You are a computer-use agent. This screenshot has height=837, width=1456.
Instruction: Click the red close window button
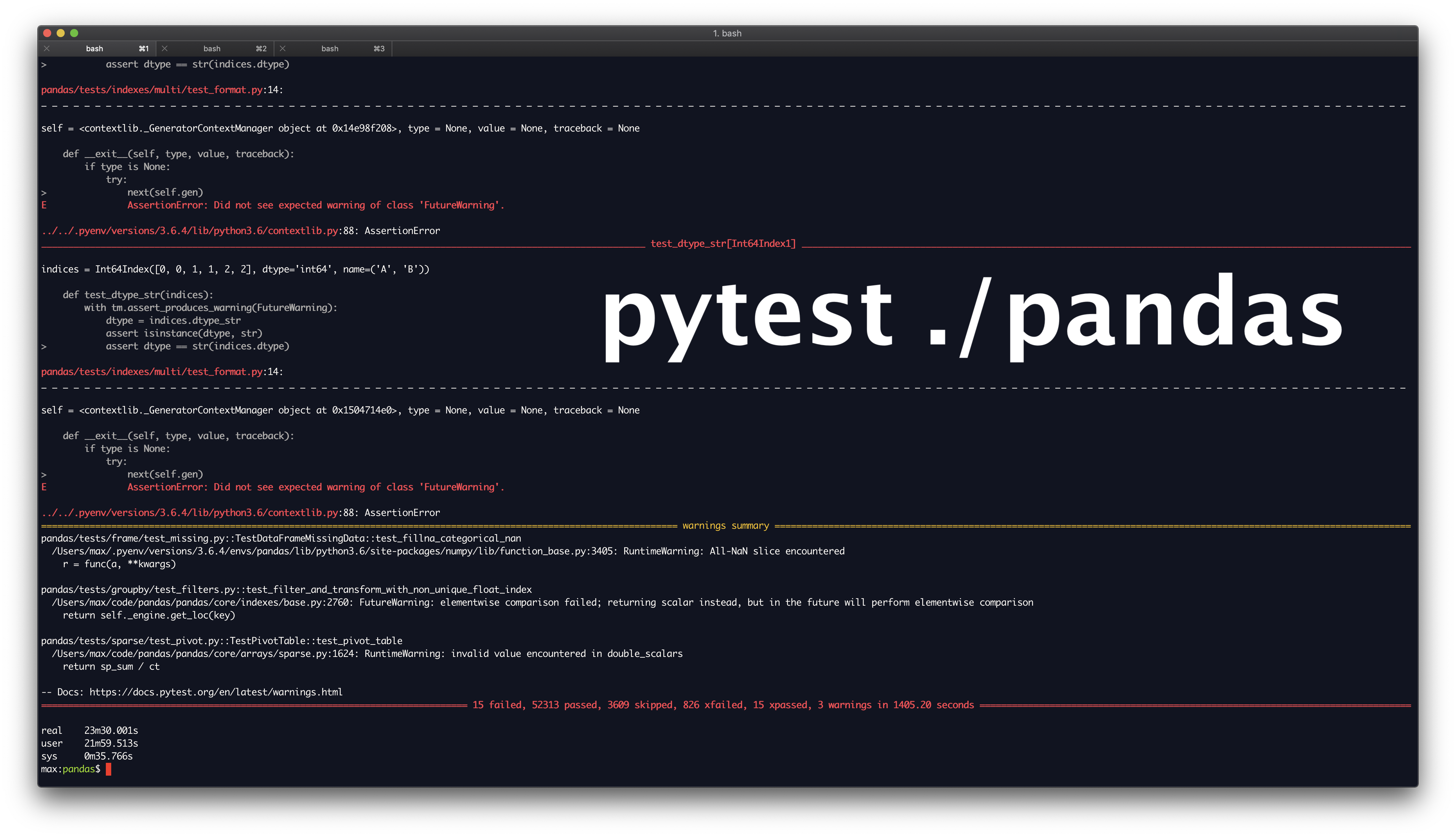tap(48, 33)
